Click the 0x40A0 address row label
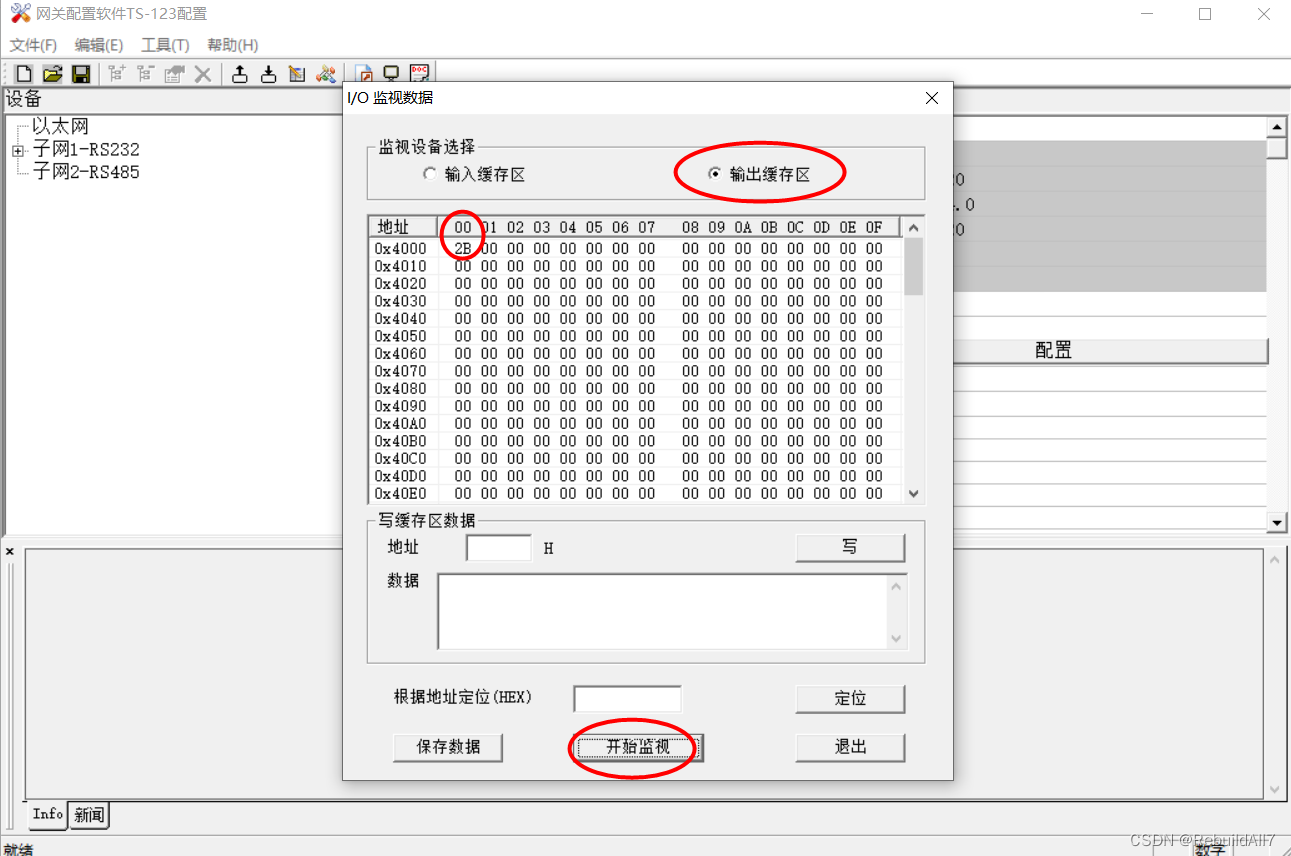The width and height of the screenshot is (1291, 856). 401,424
